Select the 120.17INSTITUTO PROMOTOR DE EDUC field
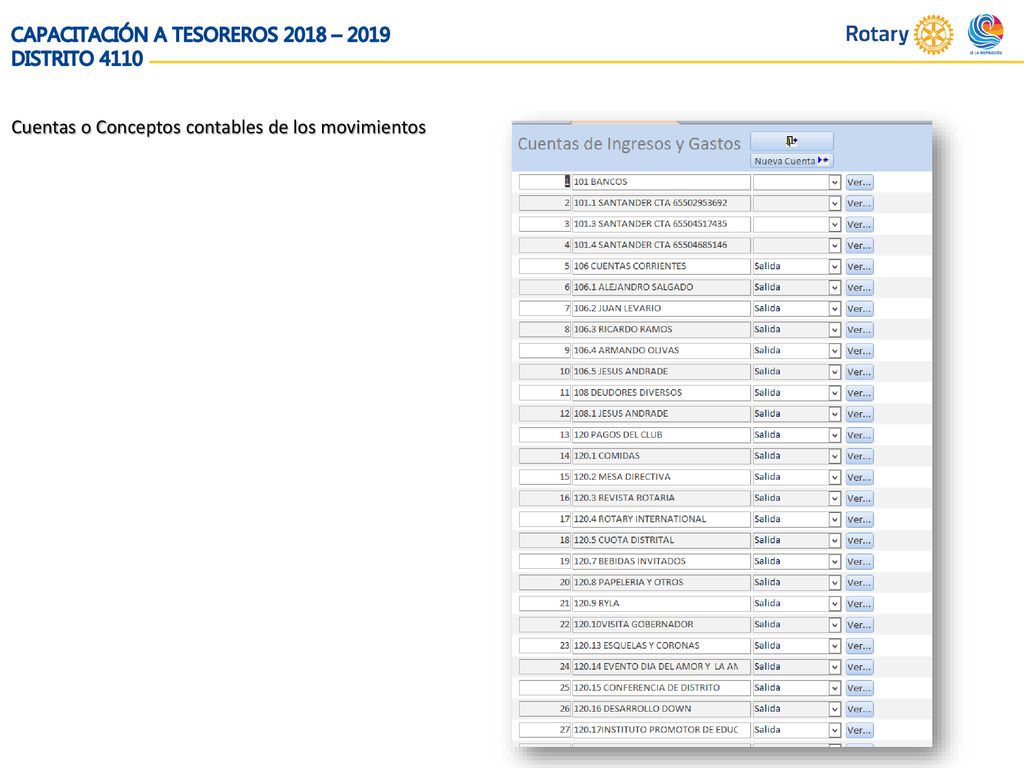1024x768 pixels. pyautogui.click(x=661, y=729)
